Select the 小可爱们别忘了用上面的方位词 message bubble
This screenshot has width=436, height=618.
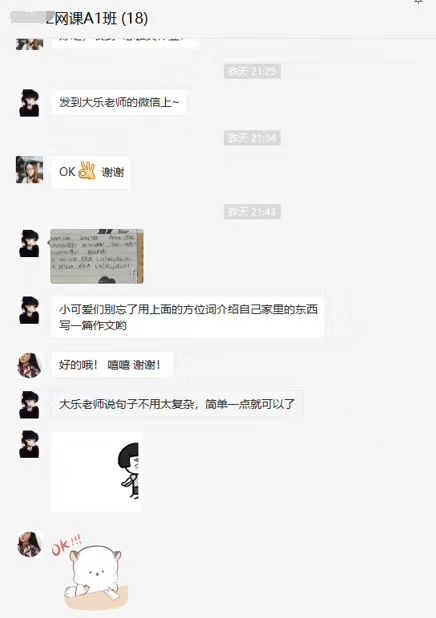(188, 317)
